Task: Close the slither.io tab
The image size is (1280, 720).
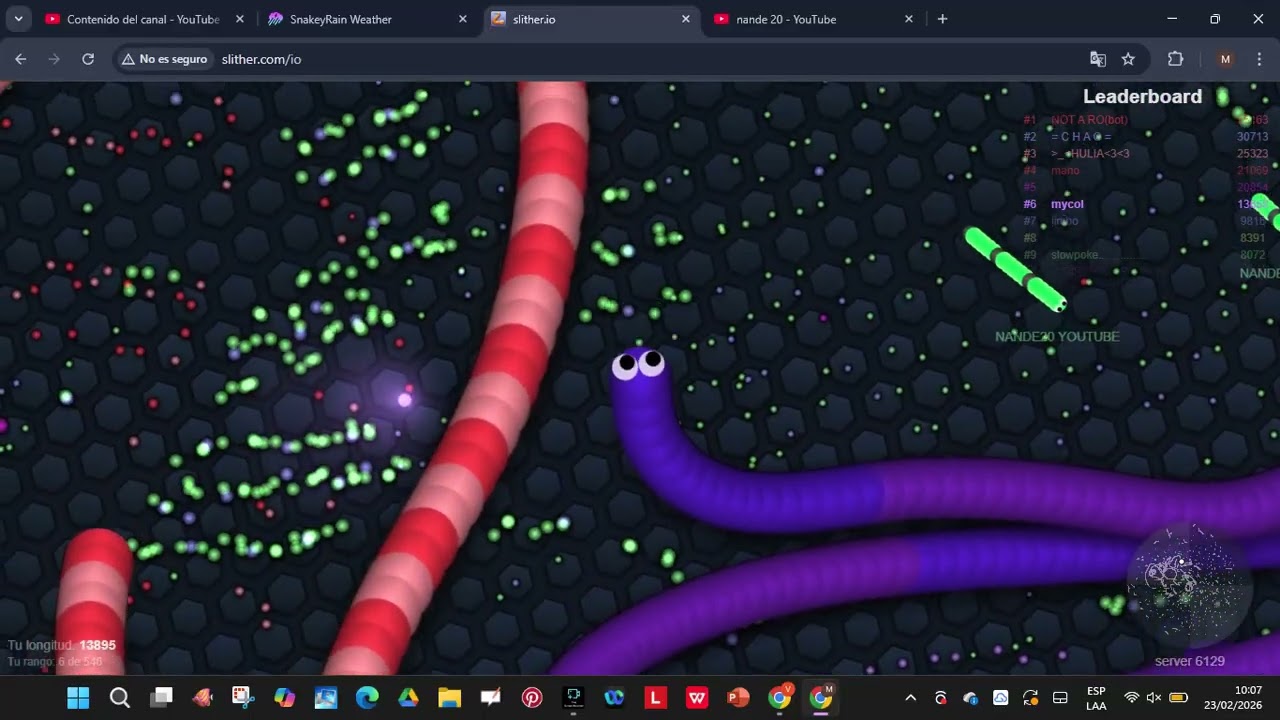Action: click(685, 19)
